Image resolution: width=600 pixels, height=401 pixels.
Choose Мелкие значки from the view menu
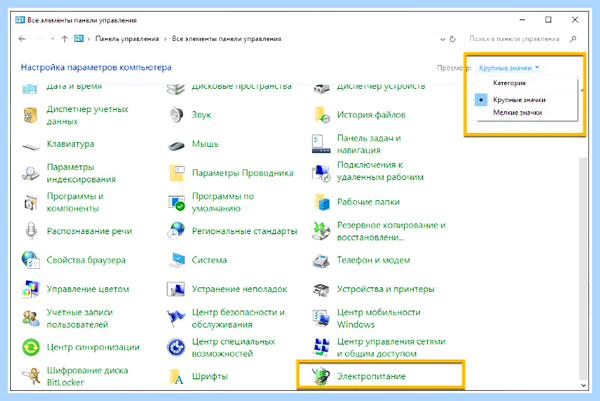click(517, 112)
